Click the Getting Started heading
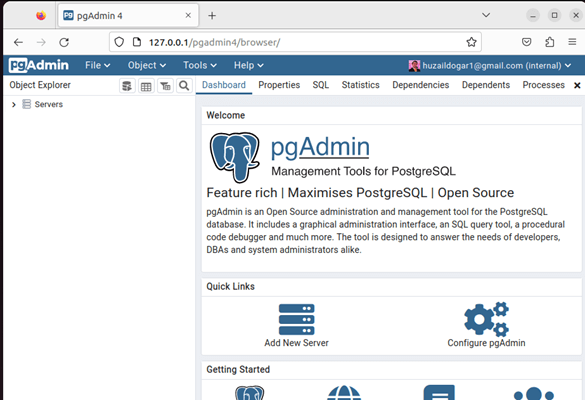The width and height of the screenshot is (585, 400). [x=238, y=369]
